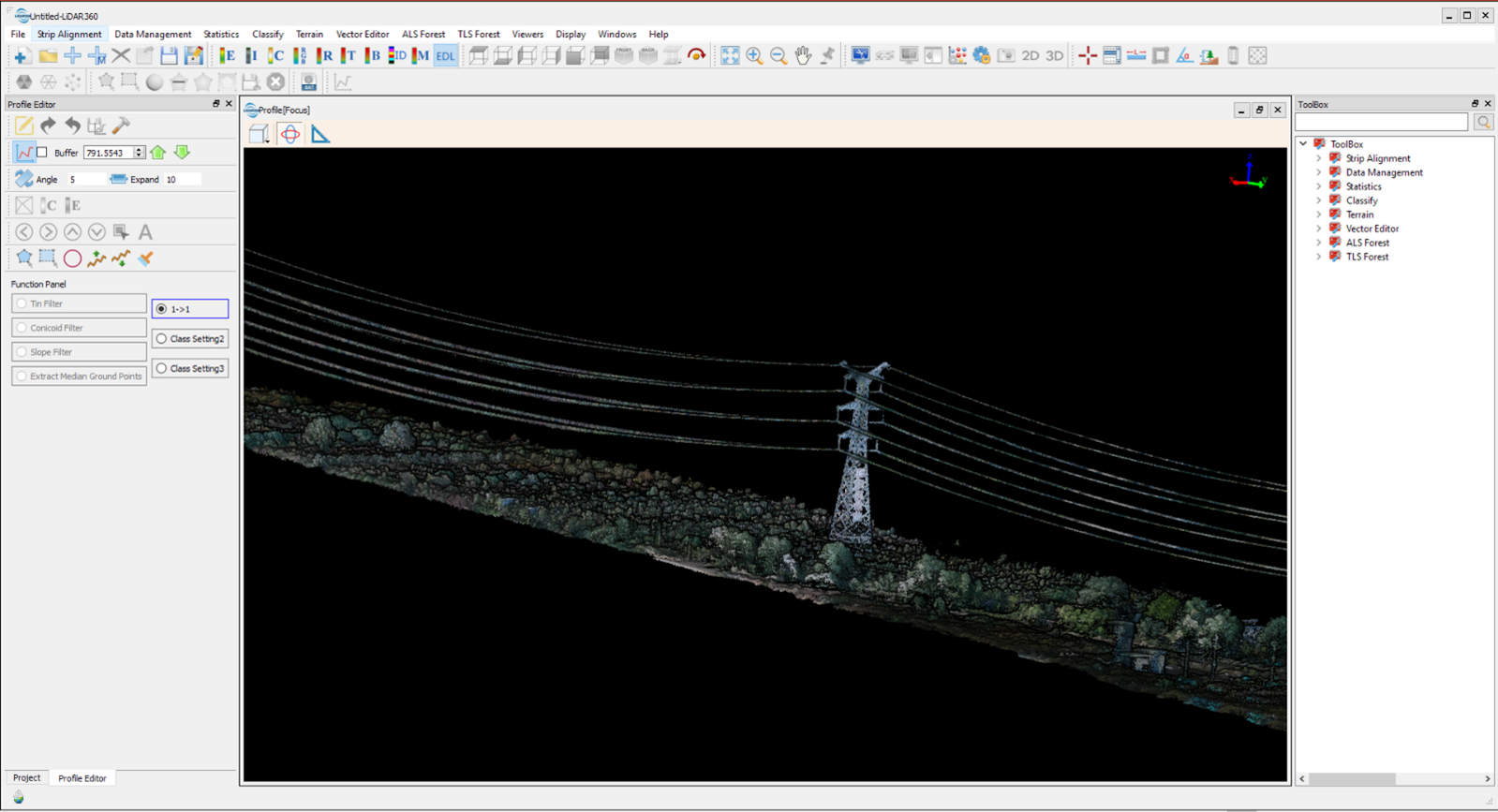This screenshot has width=1498, height=812.
Task: Click the Display by Elevation icon
Action: 228,56
